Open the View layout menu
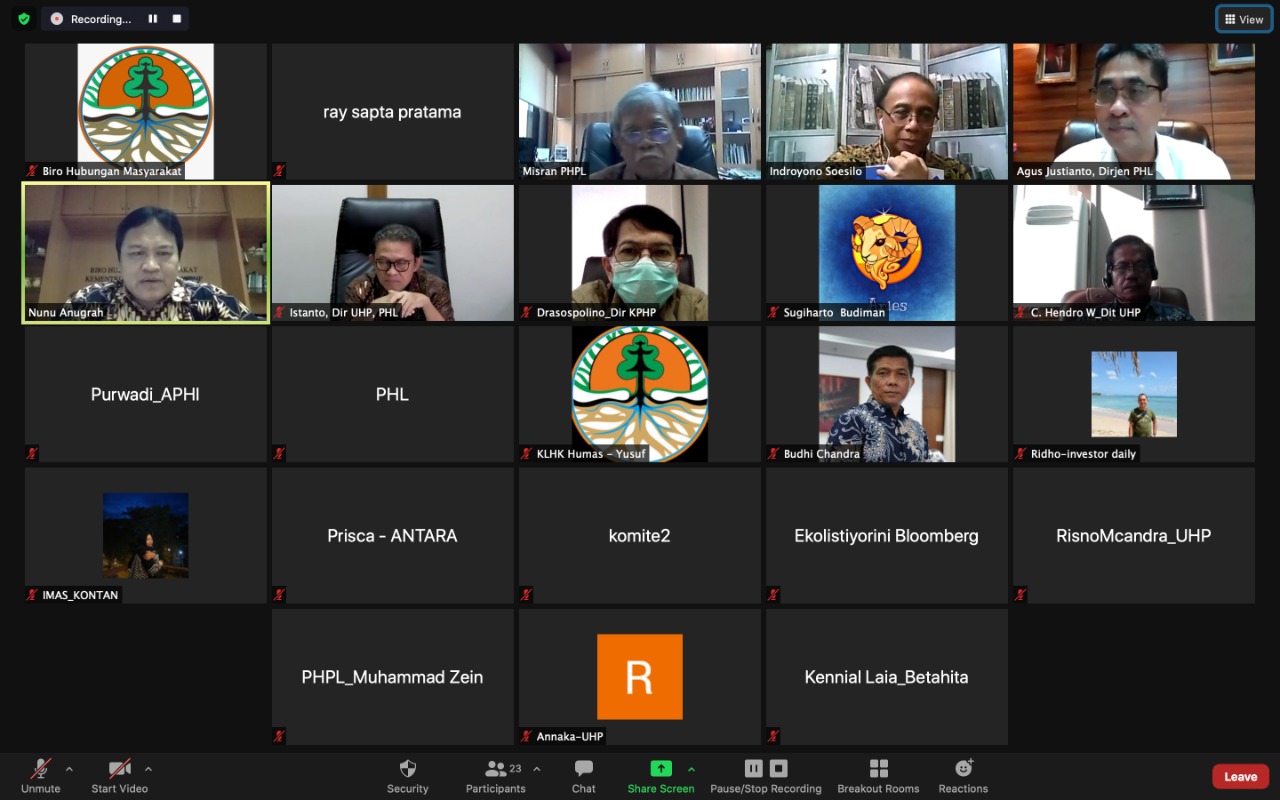1280x800 pixels. pyautogui.click(x=1244, y=19)
